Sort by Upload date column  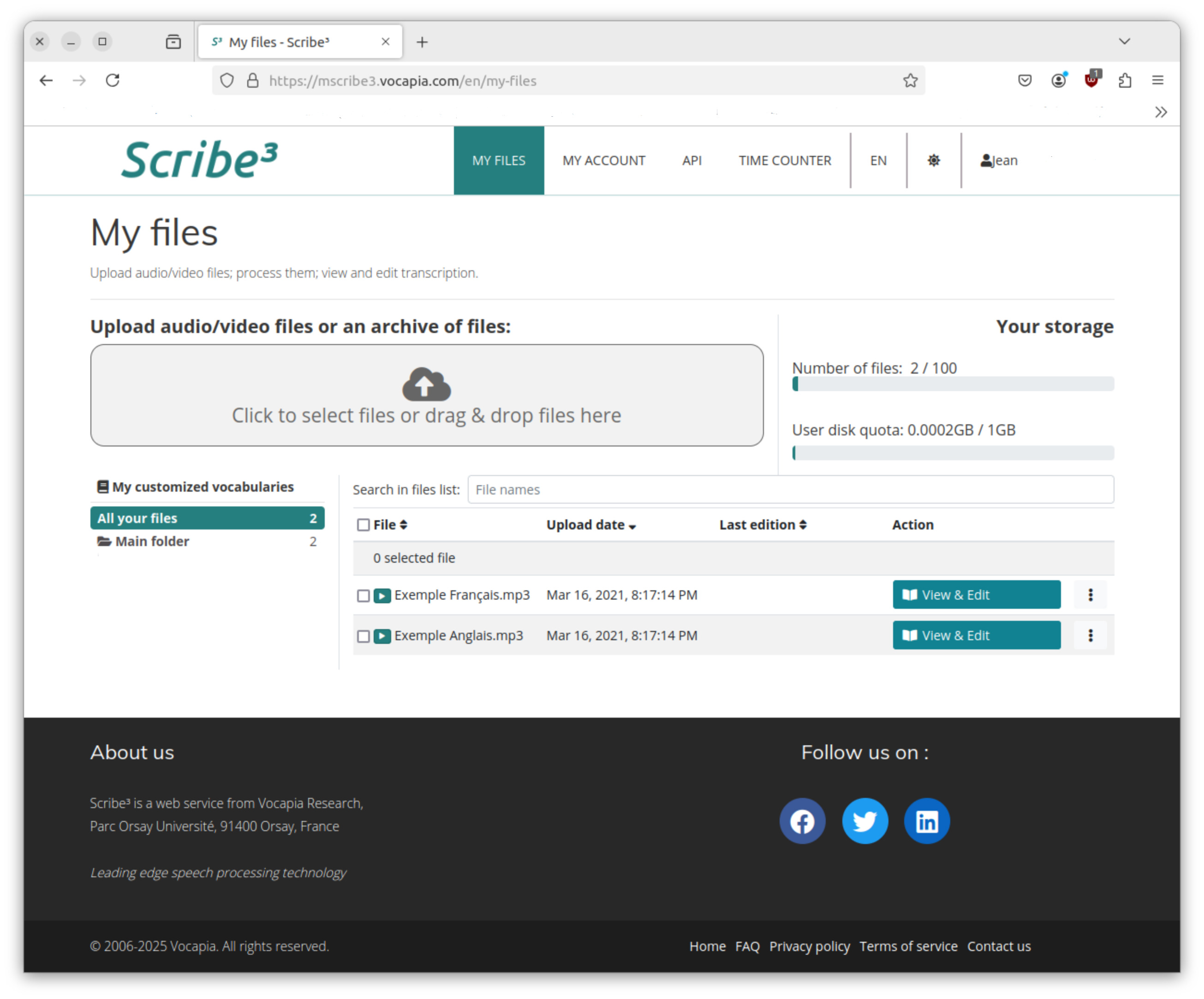click(x=591, y=525)
